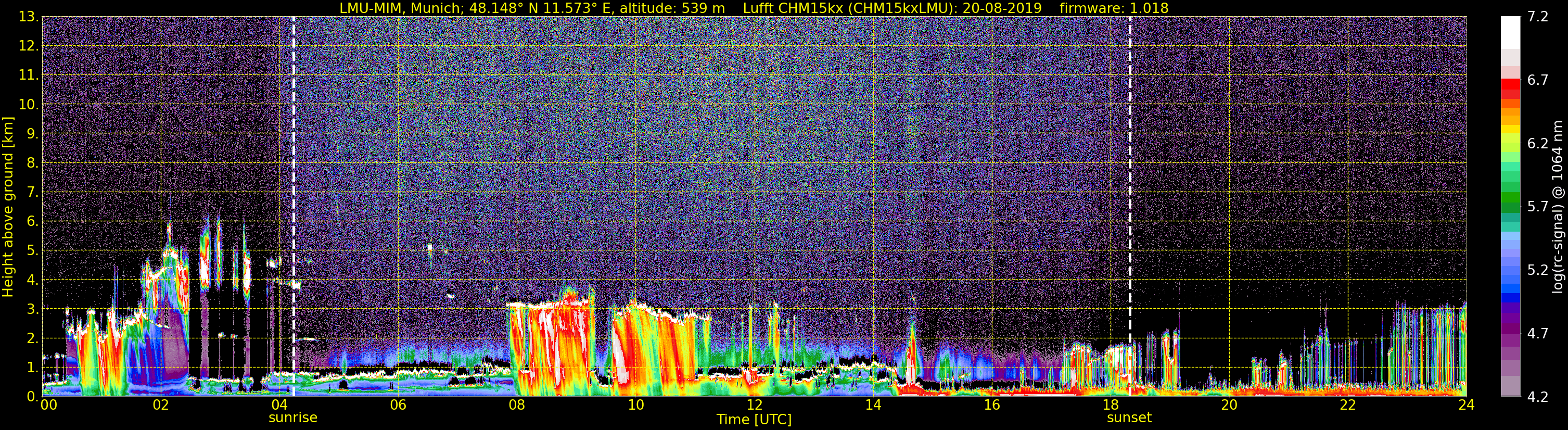Click the height axis tick '10.'
Viewport: 1568px width, 430px height.
(29, 104)
